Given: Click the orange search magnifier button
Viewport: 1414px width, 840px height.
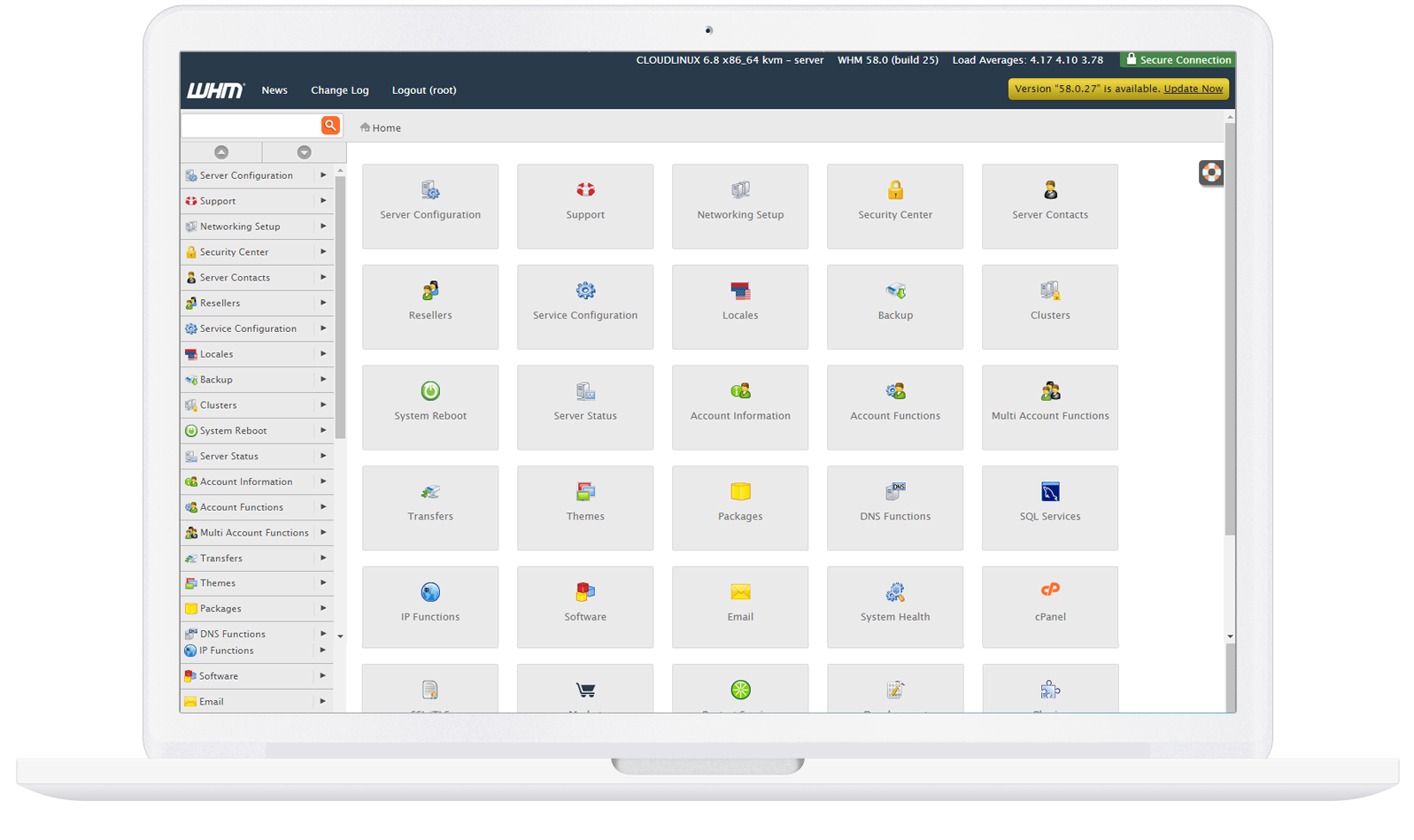Looking at the screenshot, I should click(330, 126).
